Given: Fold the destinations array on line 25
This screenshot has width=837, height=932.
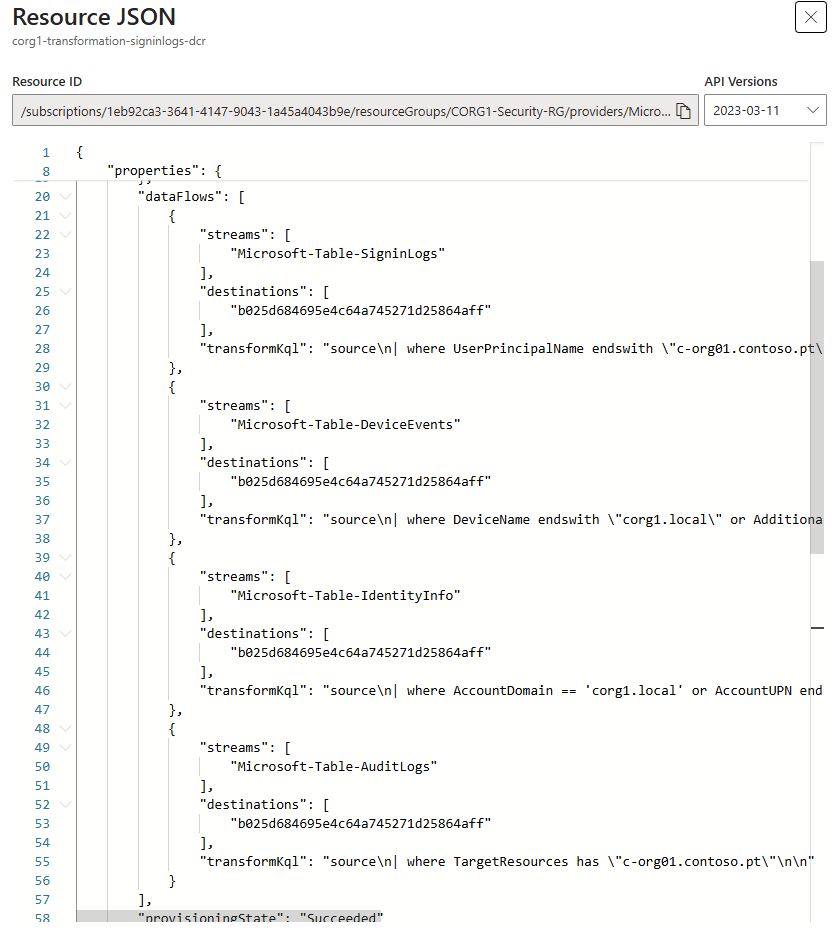Looking at the screenshot, I should pos(65,292).
